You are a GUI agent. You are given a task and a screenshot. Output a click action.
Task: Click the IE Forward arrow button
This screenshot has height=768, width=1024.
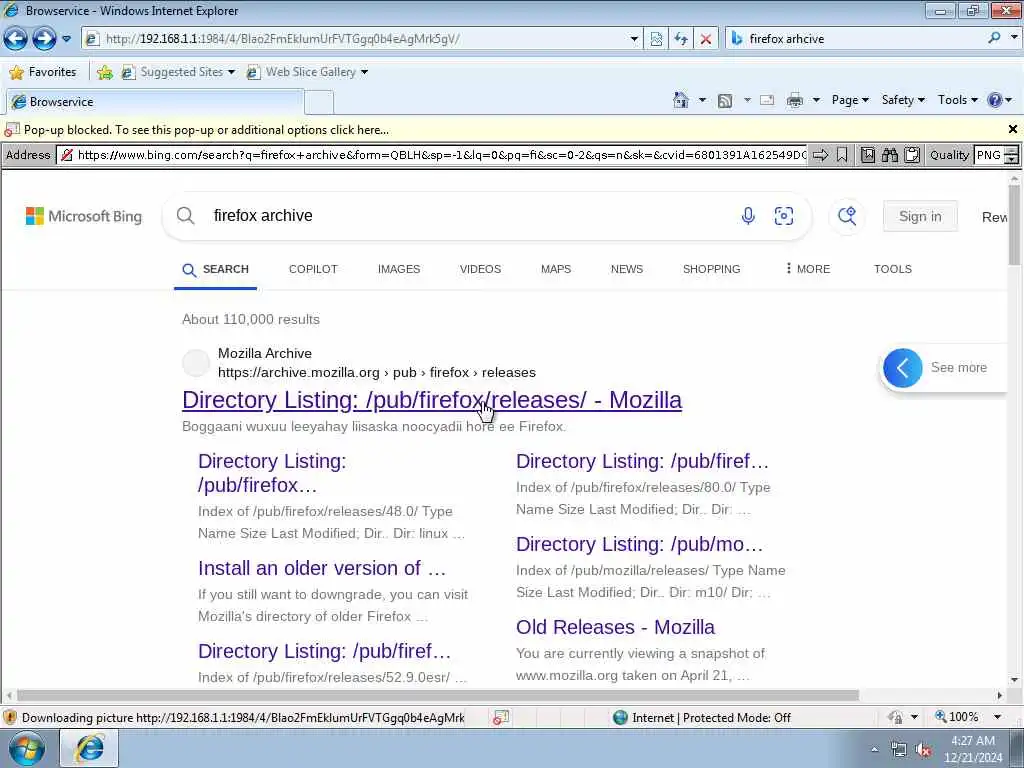[x=44, y=39]
